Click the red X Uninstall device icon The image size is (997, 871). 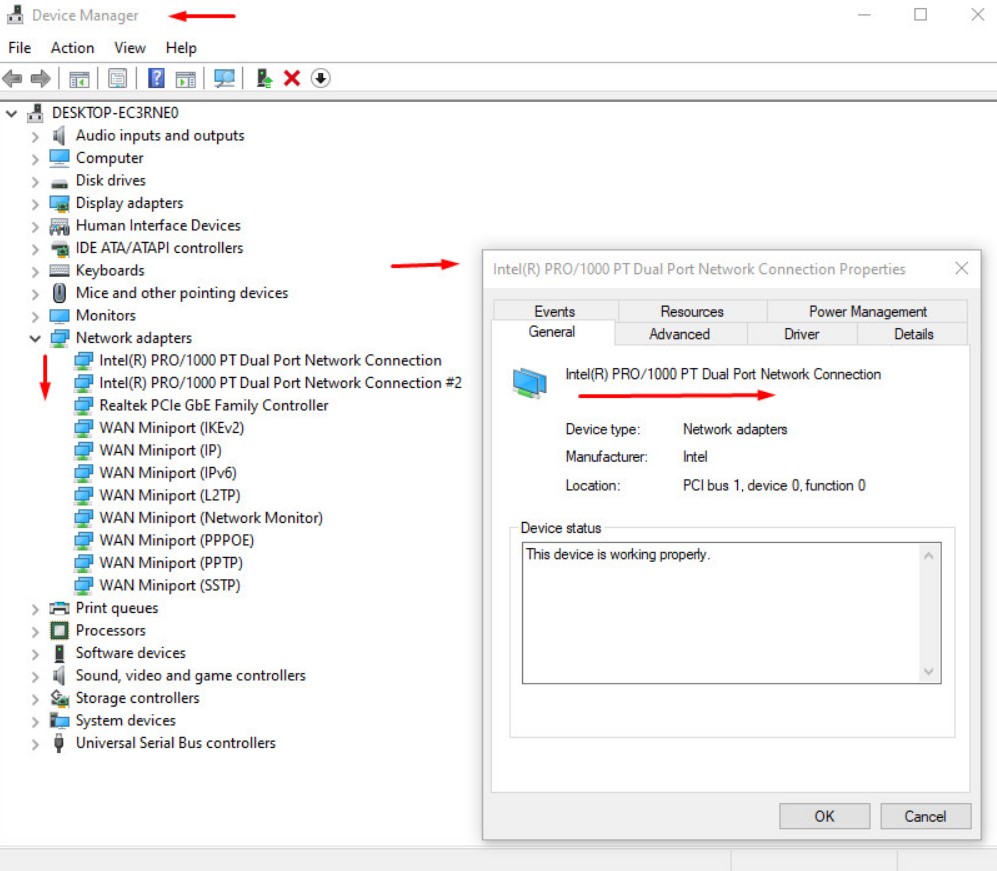(292, 78)
